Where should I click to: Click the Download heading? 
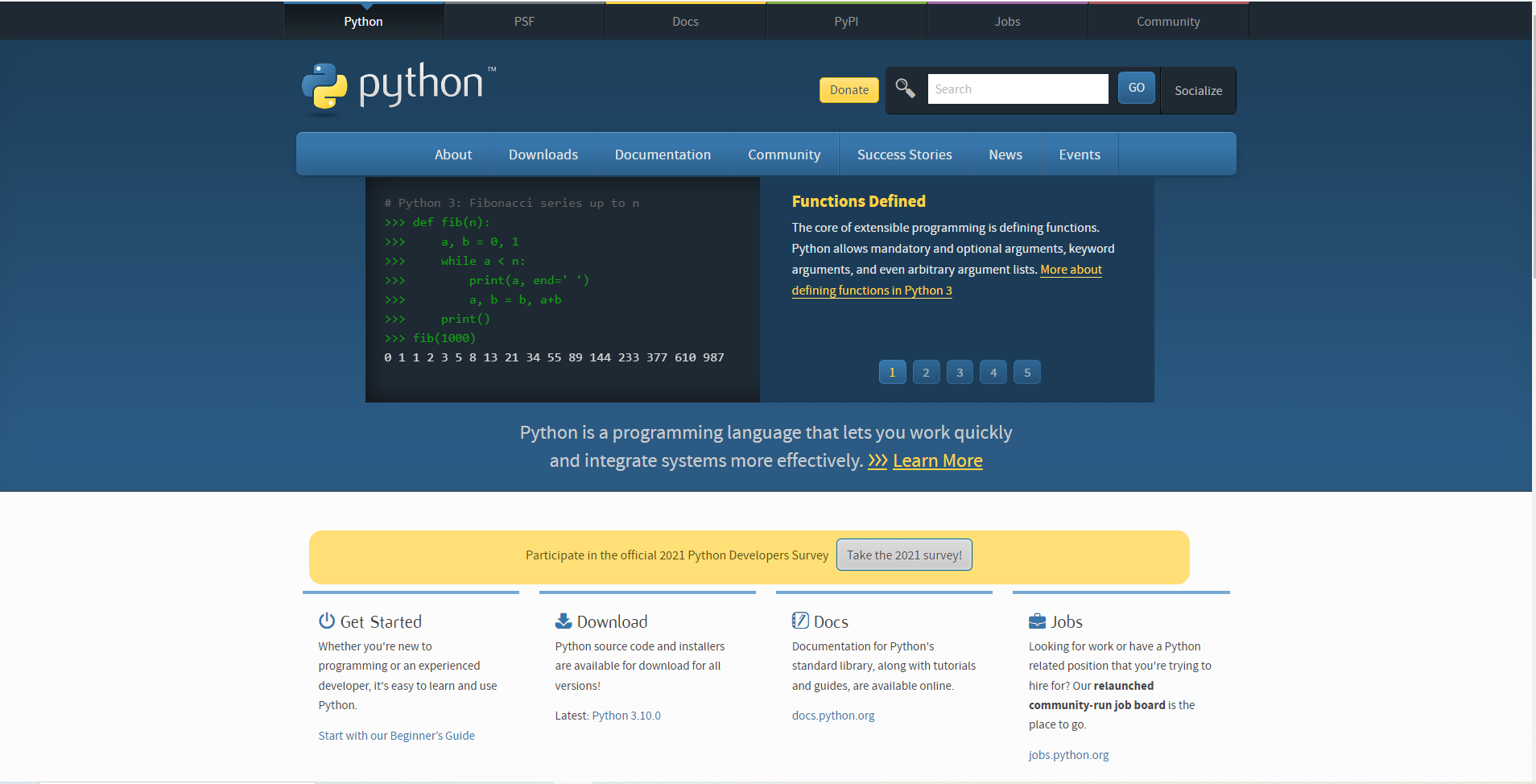(612, 621)
